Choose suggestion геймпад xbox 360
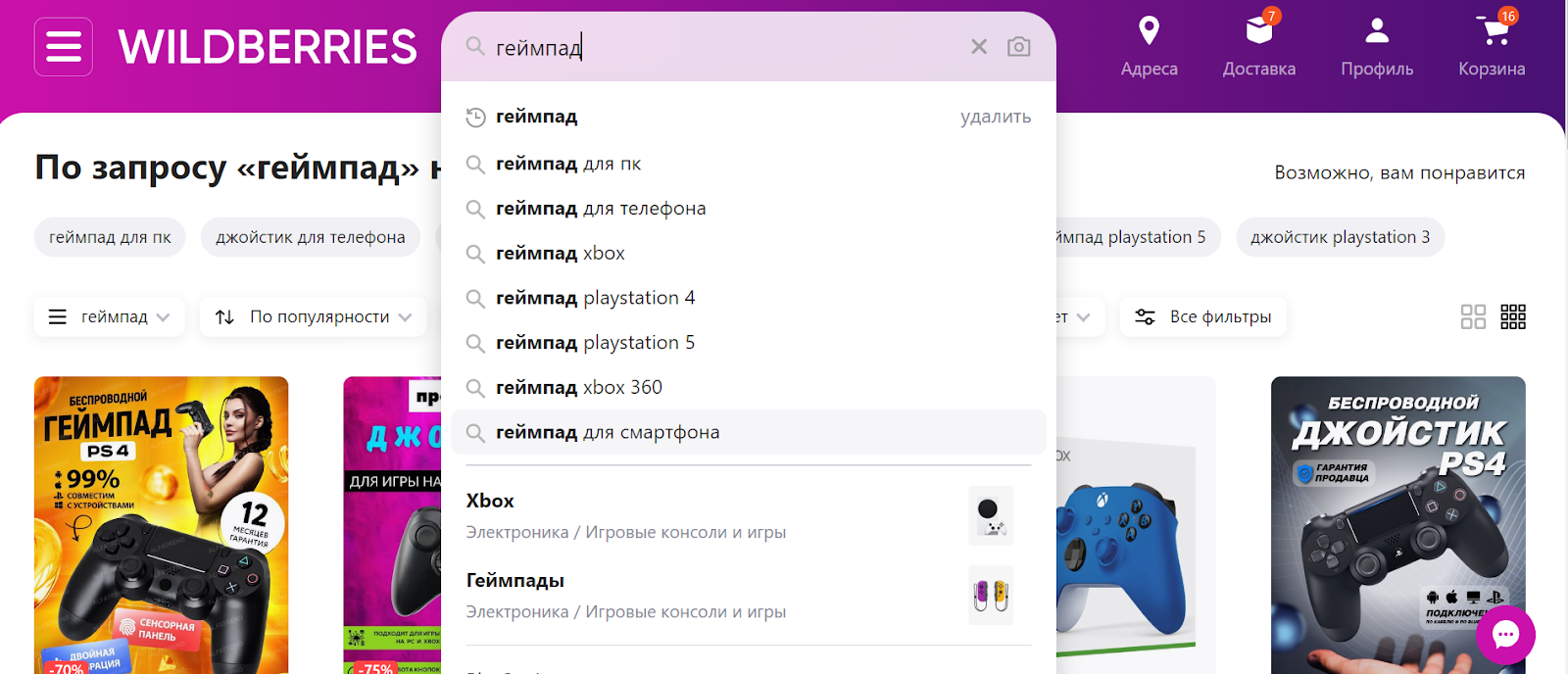1568x674 pixels. [749, 387]
